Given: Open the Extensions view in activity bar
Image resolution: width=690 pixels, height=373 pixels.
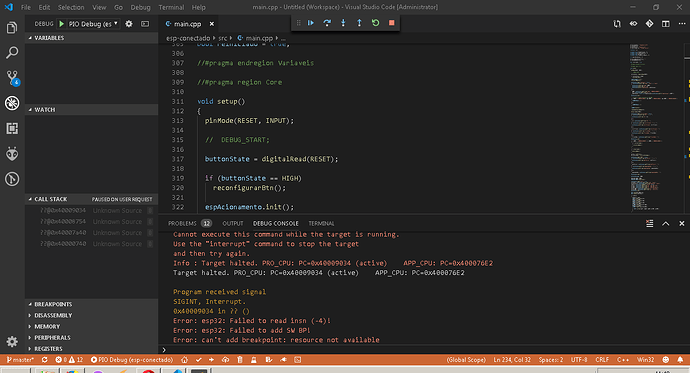Looking at the screenshot, I should (x=12, y=128).
